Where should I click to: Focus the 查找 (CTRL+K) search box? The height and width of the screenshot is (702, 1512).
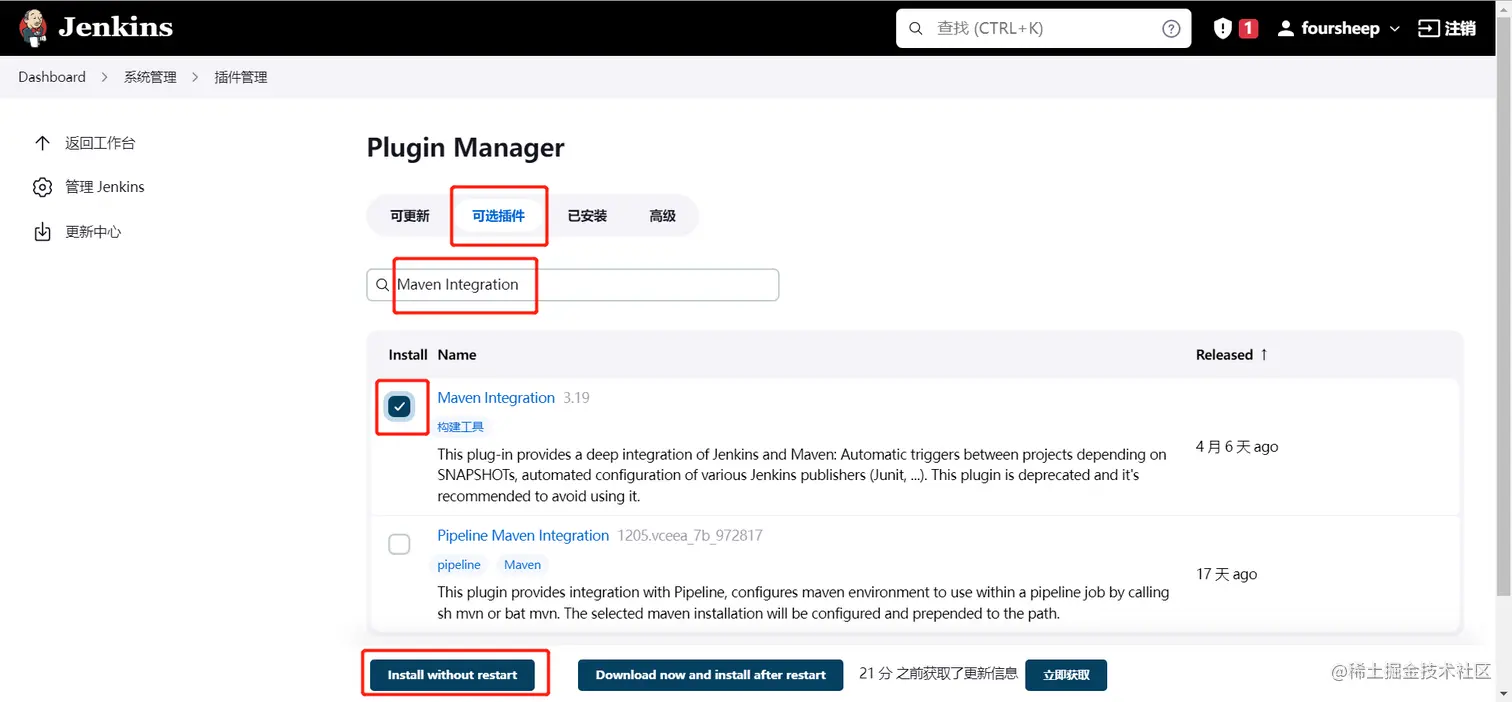(1043, 29)
